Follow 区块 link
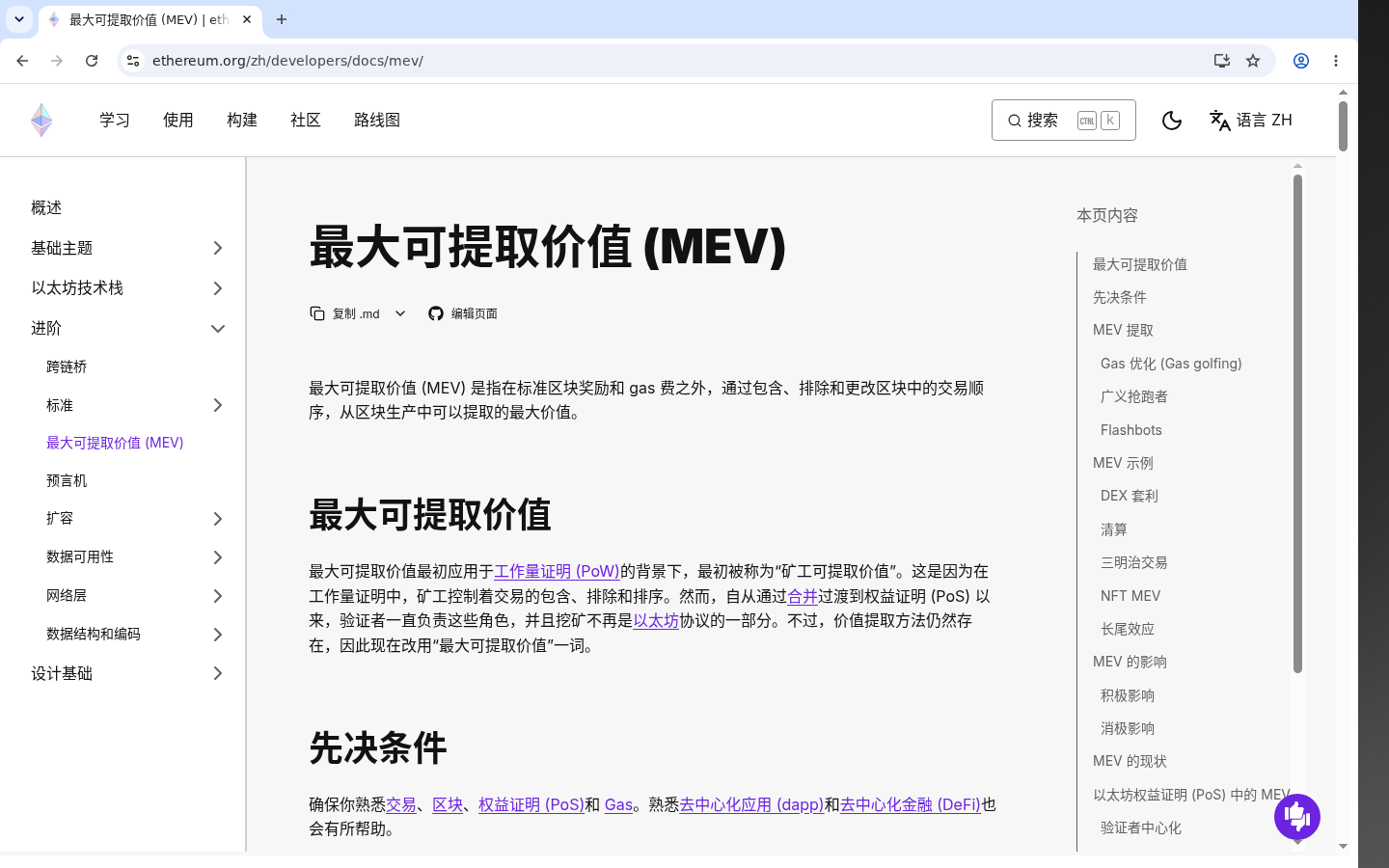 point(448,805)
